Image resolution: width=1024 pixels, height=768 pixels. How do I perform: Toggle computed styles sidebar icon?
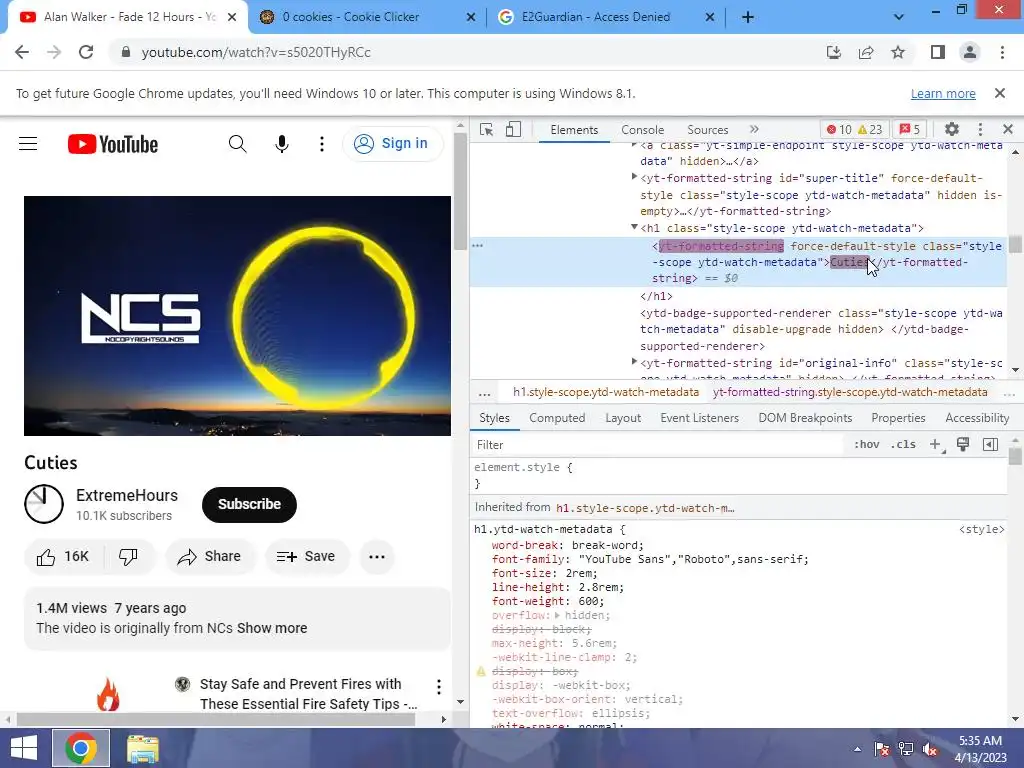990,445
